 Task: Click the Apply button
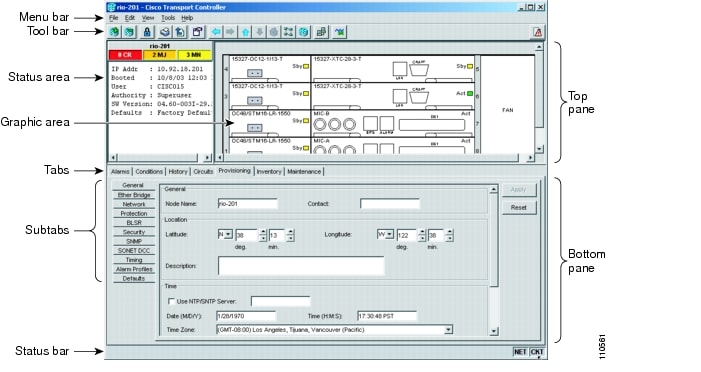tap(519, 190)
